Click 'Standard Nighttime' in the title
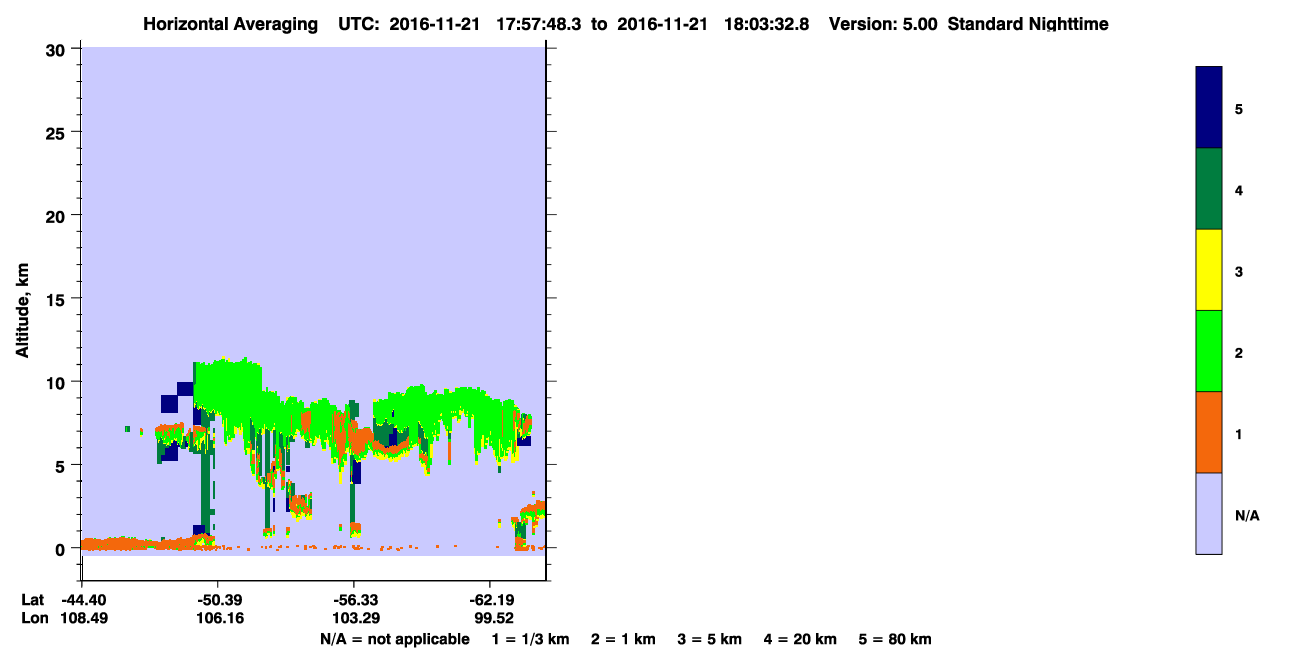Image resolution: width=1300 pixels, height=667 pixels. pyautogui.click(x=1028, y=24)
